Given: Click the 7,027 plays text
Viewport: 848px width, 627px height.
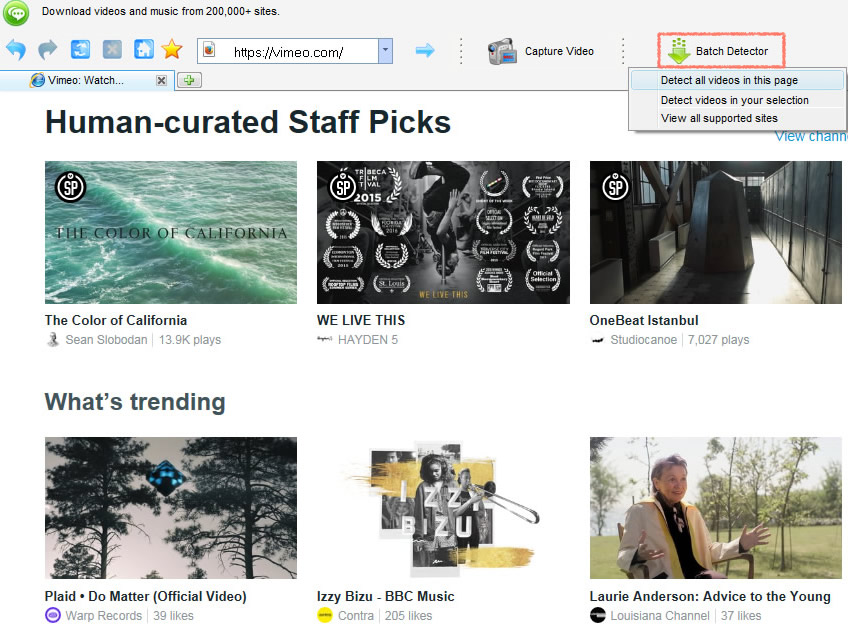Looking at the screenshot, I should [x=719, y=340].
